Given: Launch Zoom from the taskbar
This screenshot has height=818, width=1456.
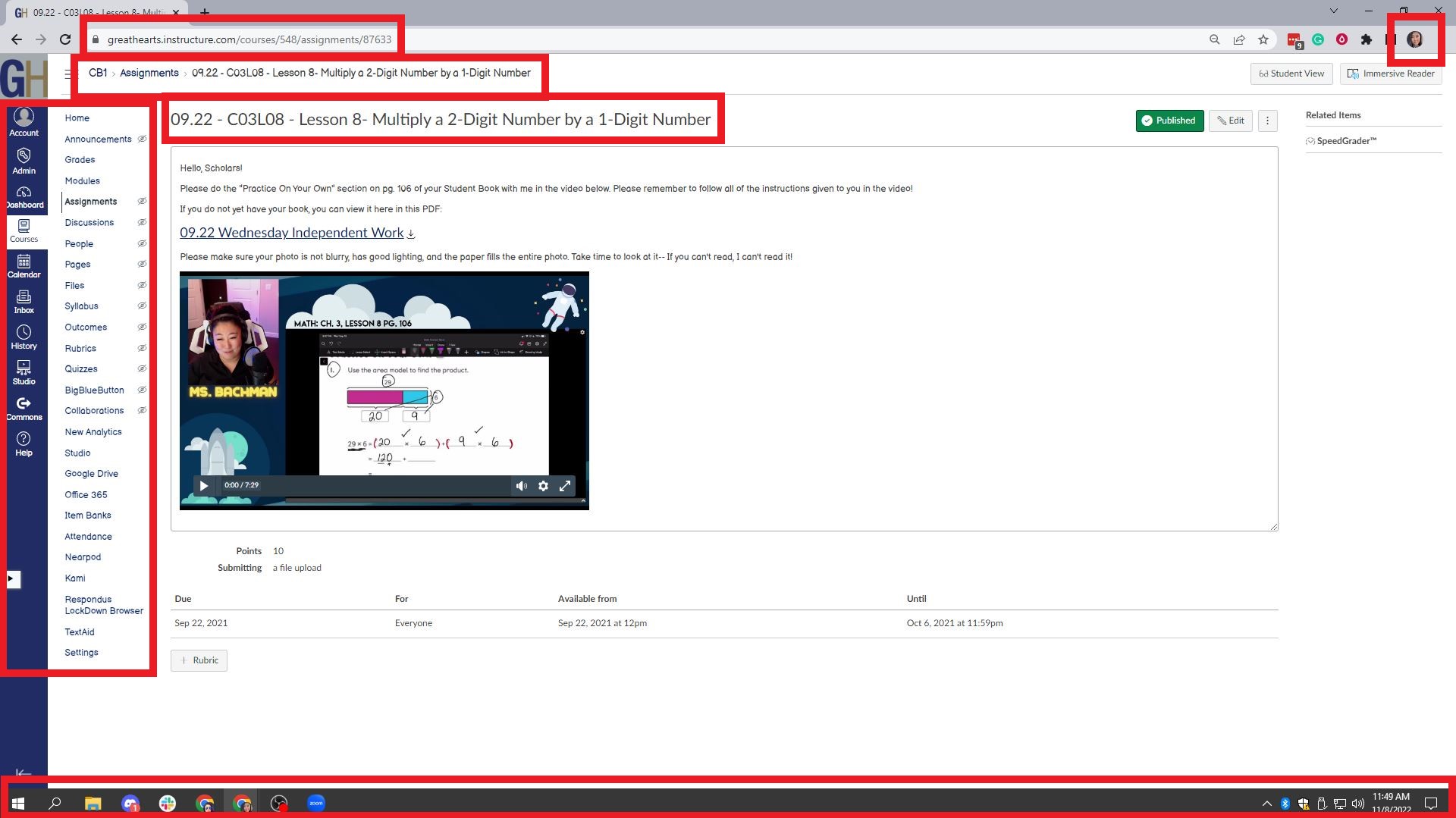Looking at the screenshot, I should [316, 803].
